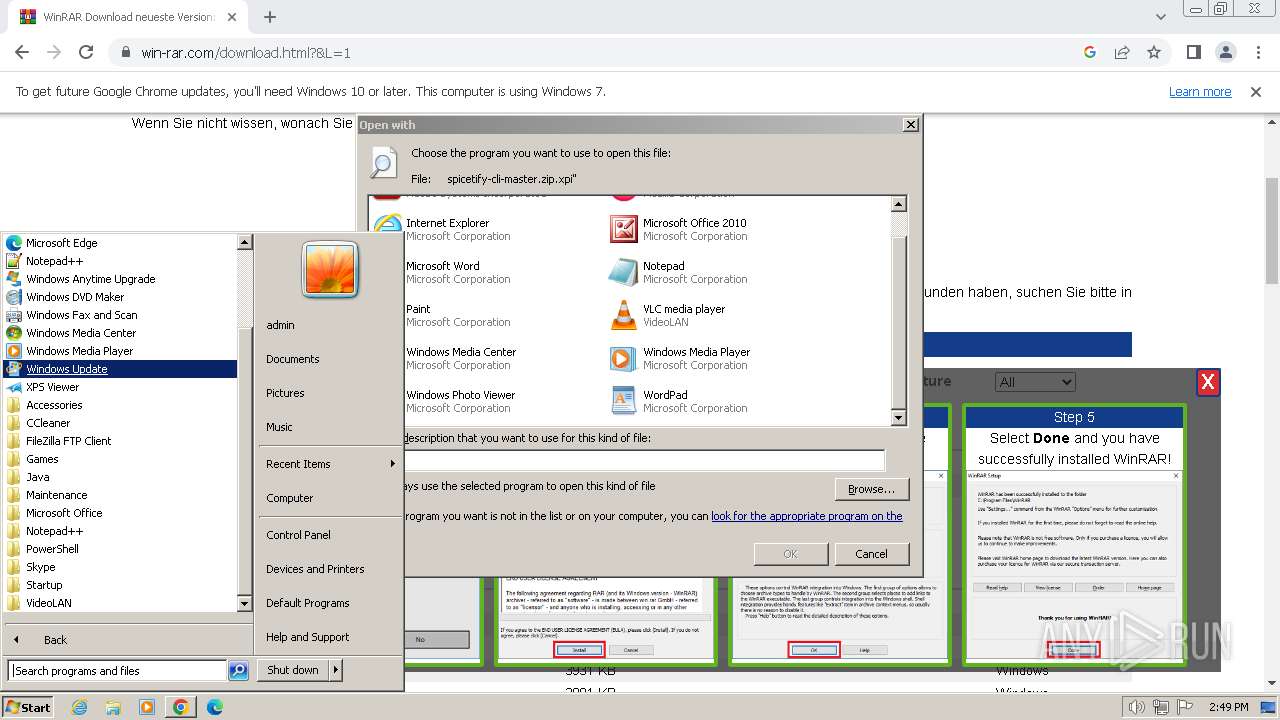Expand the CCleaner folder
This screenshot has width=1280, height=720.
(48, 423)
